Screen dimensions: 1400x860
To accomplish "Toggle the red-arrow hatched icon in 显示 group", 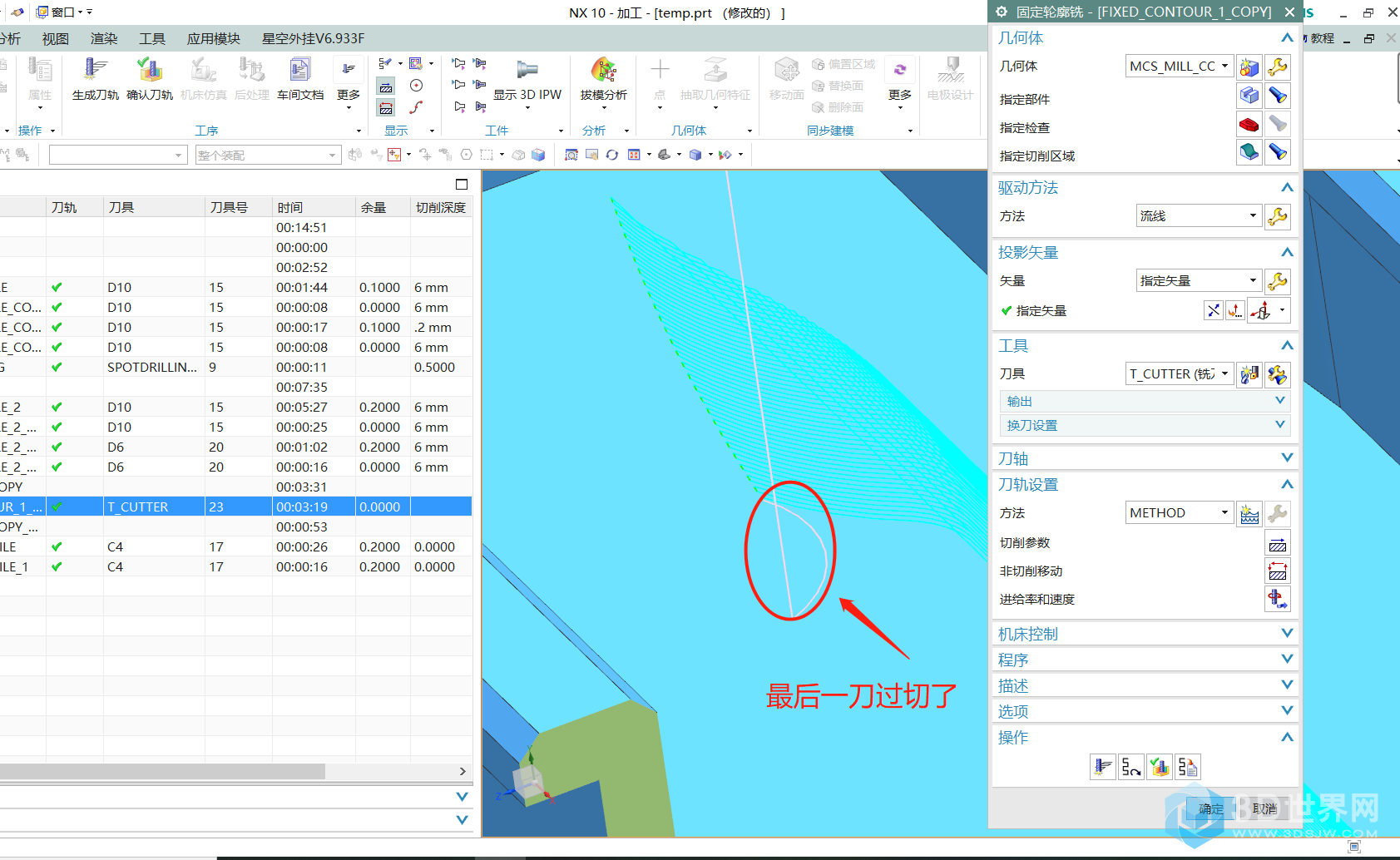I will [x=386, y=107].
